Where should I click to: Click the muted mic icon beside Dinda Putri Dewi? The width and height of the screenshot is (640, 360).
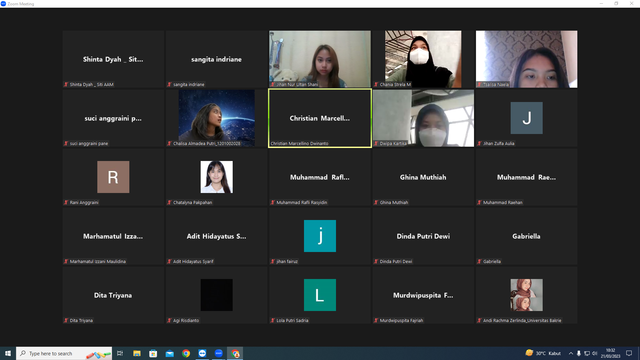coord(376,261)
